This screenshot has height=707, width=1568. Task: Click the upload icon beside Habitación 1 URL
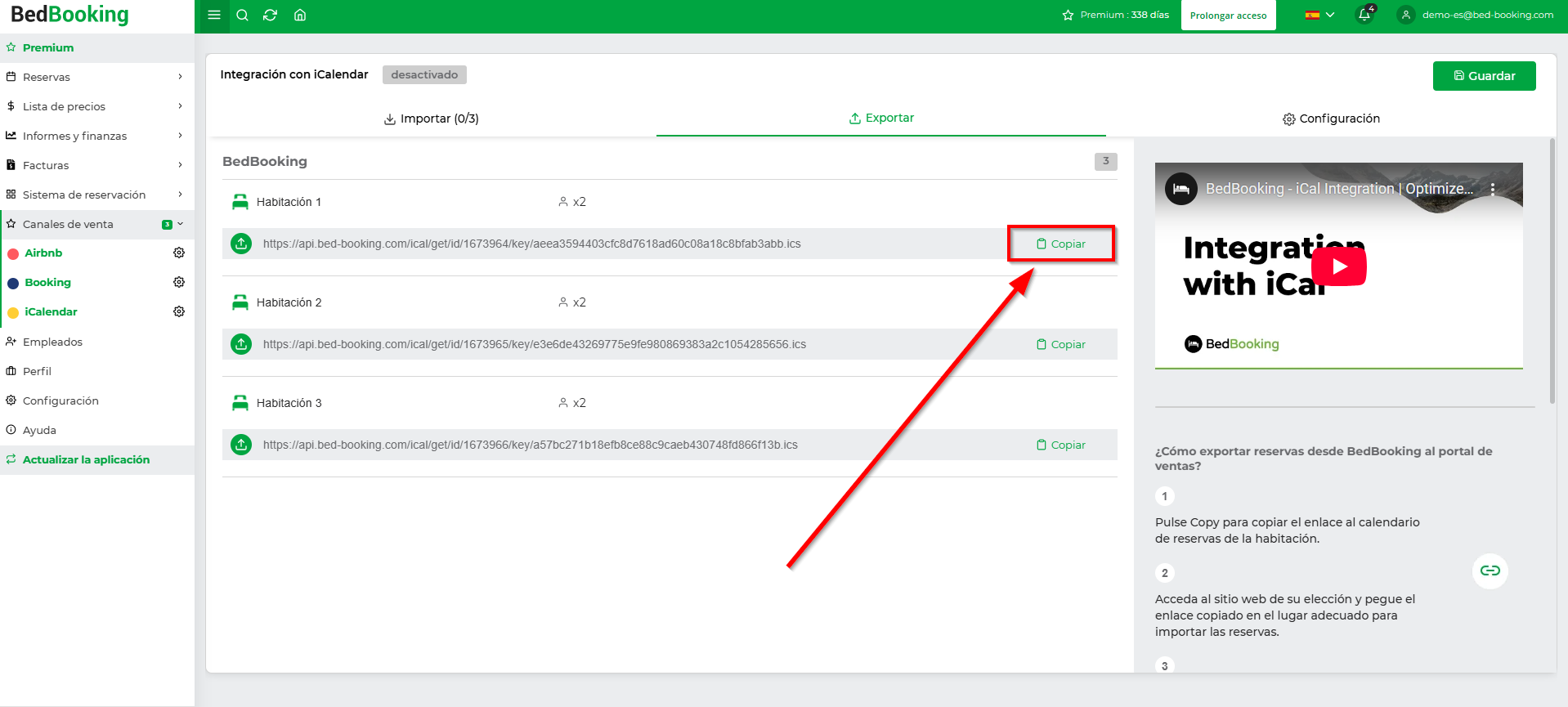click(x=241, y=244)
